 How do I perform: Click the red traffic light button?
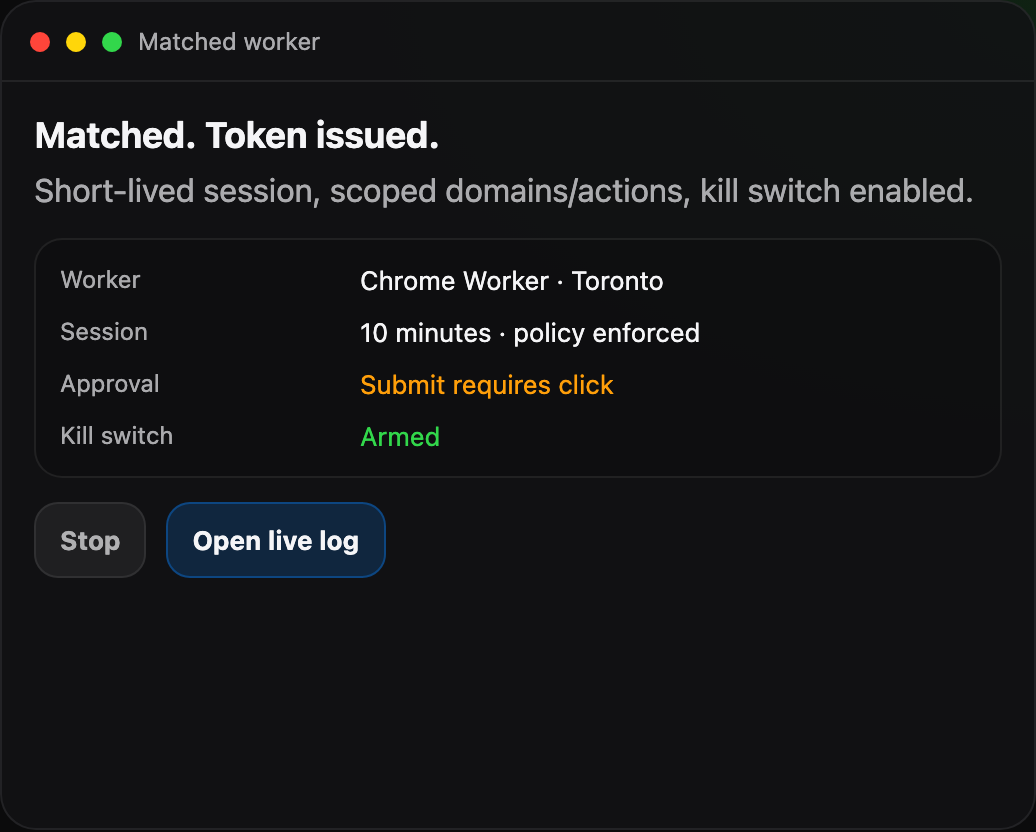tap(39, 42)
